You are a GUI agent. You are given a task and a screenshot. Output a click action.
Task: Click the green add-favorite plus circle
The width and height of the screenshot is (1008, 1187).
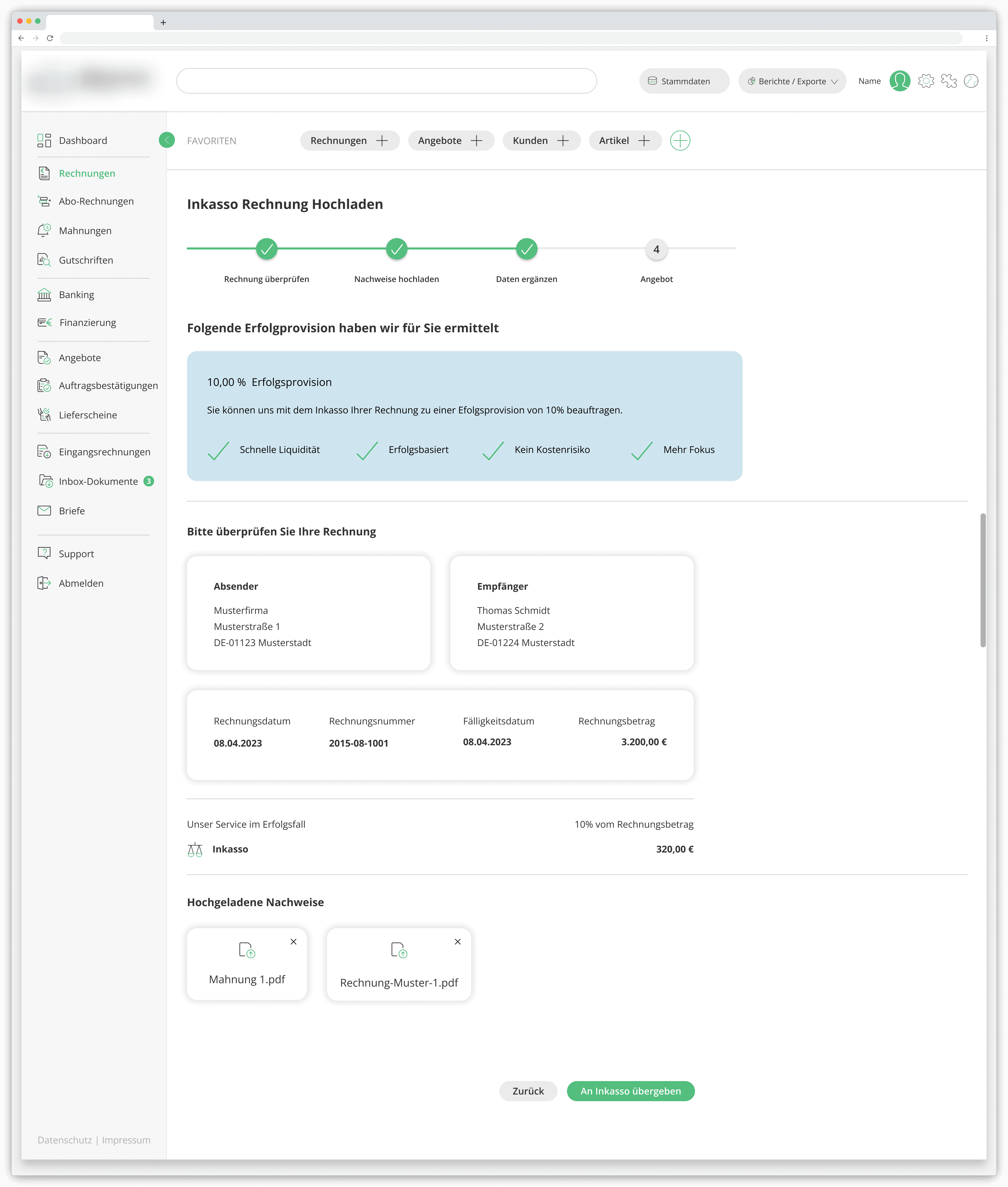(x=680, y=141)
